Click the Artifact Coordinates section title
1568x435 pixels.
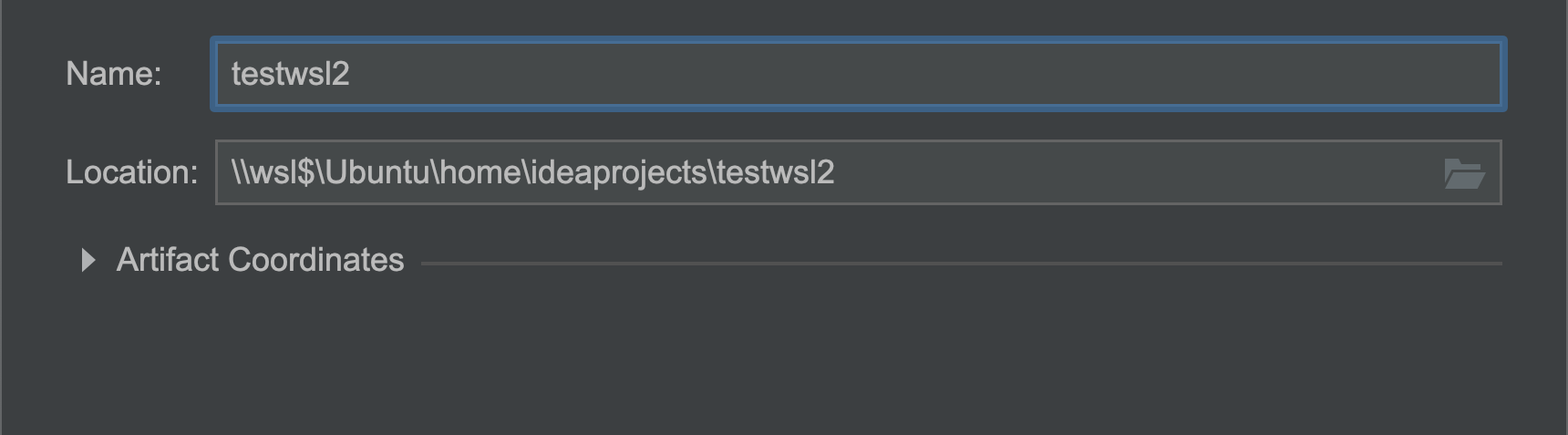click(x=260, y=260)
